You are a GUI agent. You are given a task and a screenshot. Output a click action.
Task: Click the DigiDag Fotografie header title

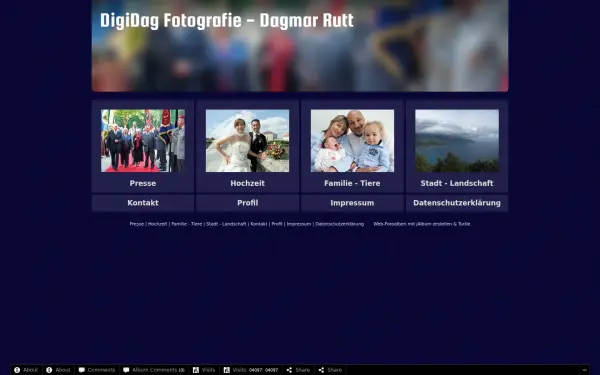(x=227, y=21)
